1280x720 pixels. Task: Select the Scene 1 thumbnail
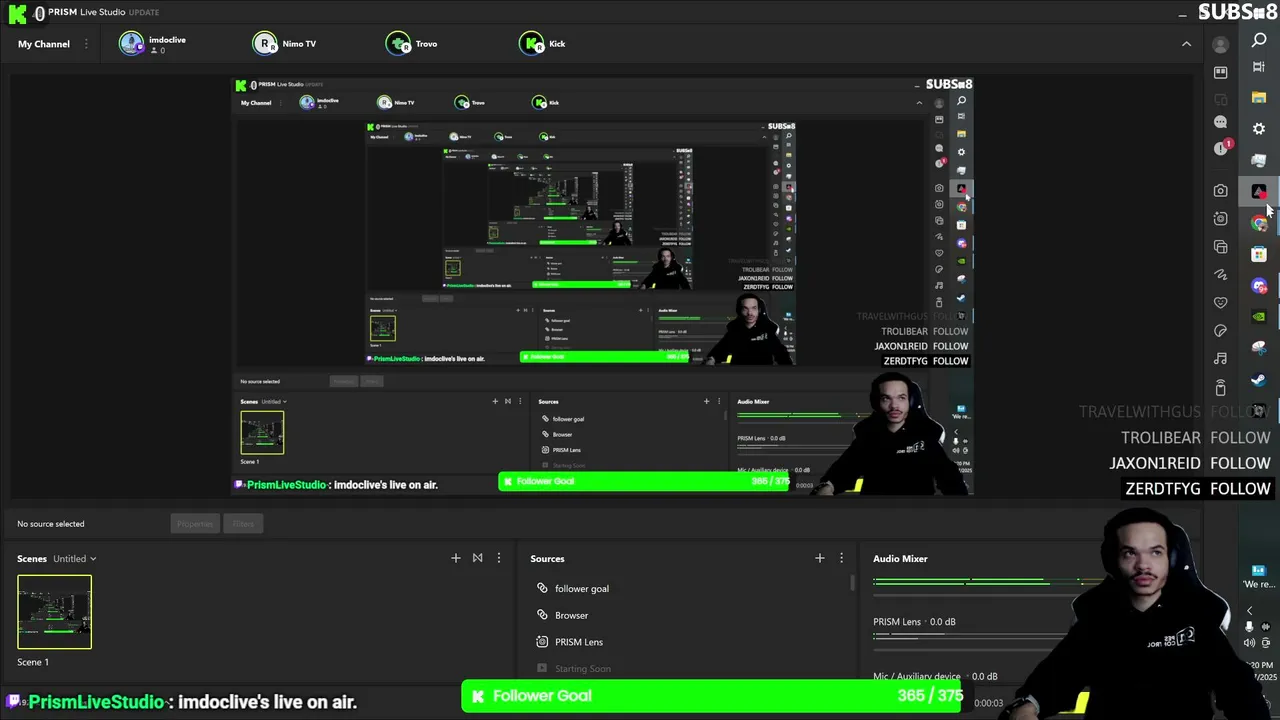coord(54,612)
